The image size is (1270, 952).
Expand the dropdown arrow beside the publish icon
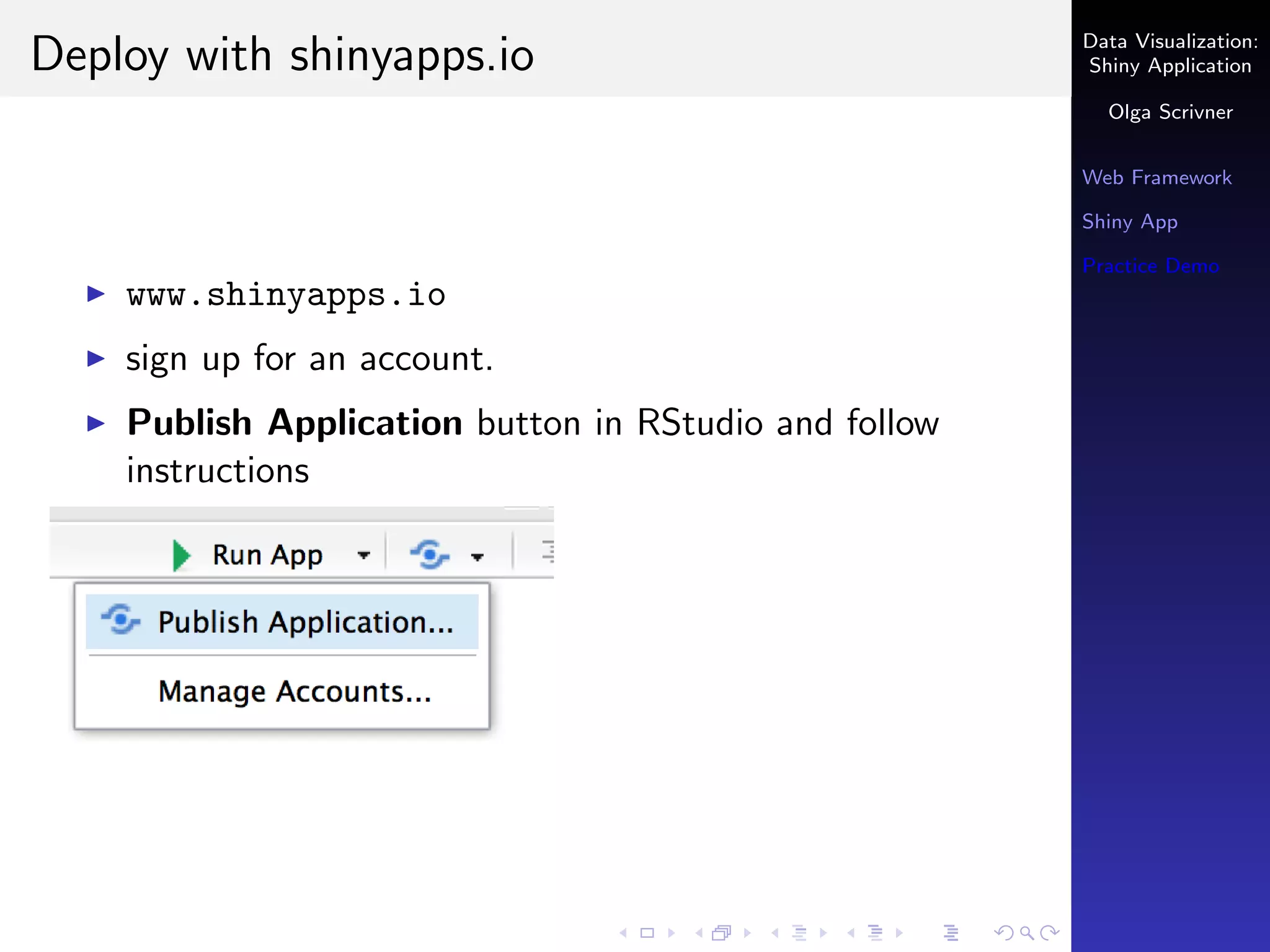coord(477,557)
